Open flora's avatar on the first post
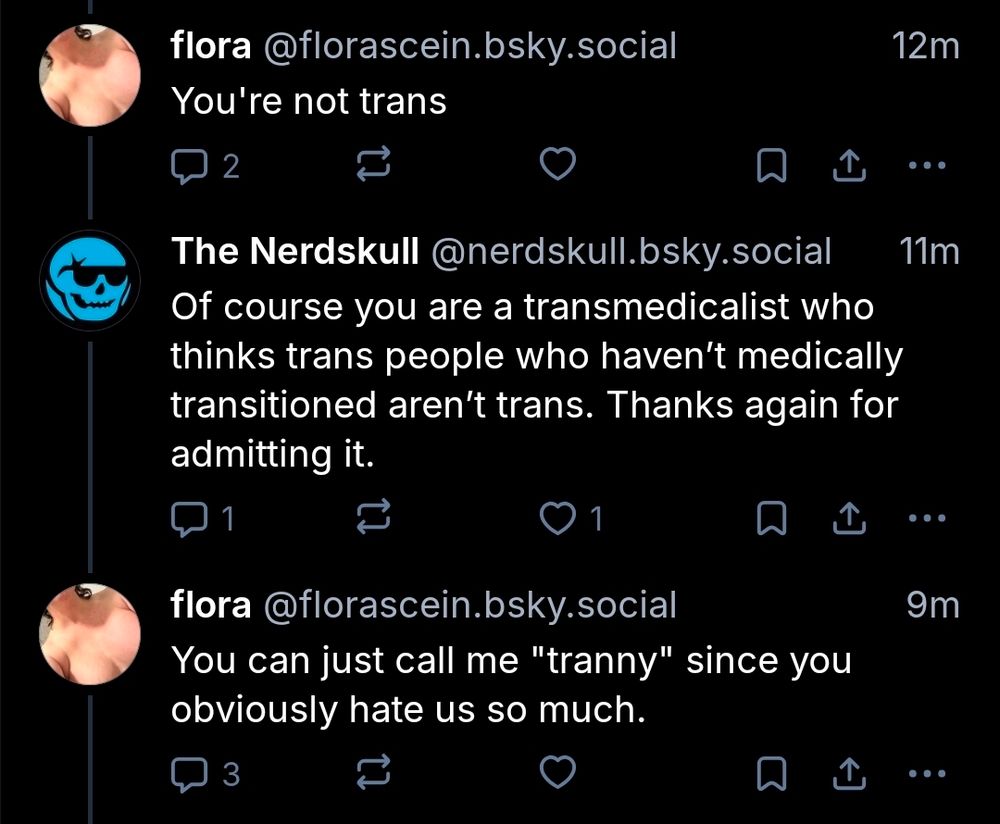The height and width of the screenshot is (824, 1000). 89,75
